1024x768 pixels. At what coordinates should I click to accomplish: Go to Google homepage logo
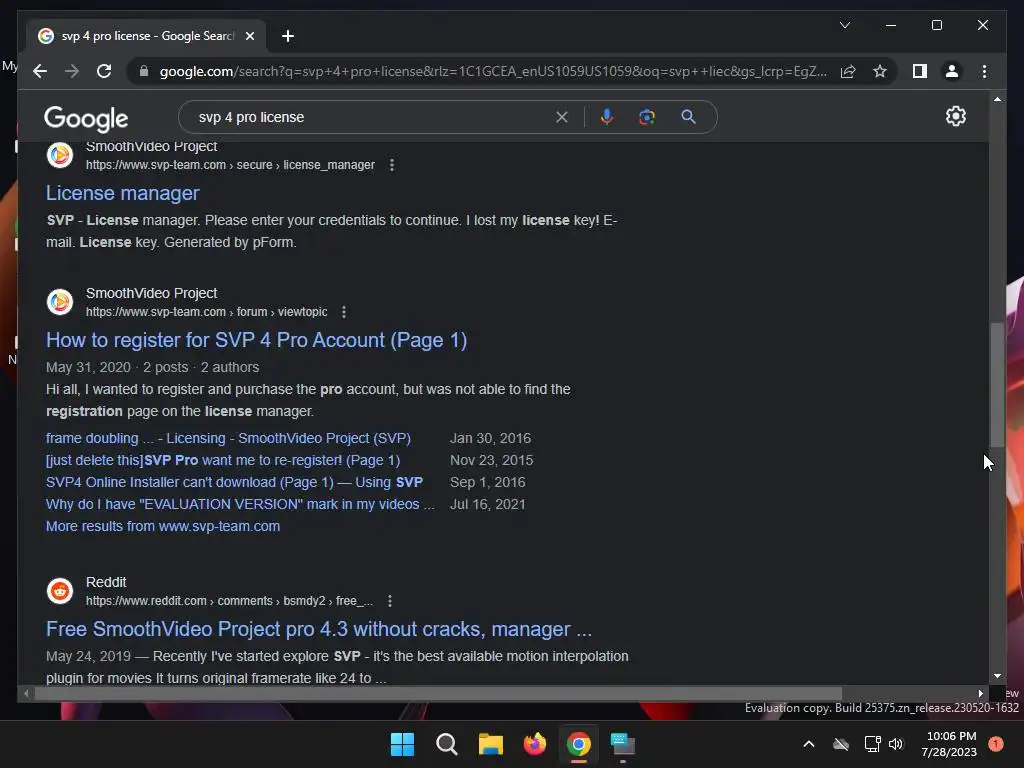pos(86,119)
